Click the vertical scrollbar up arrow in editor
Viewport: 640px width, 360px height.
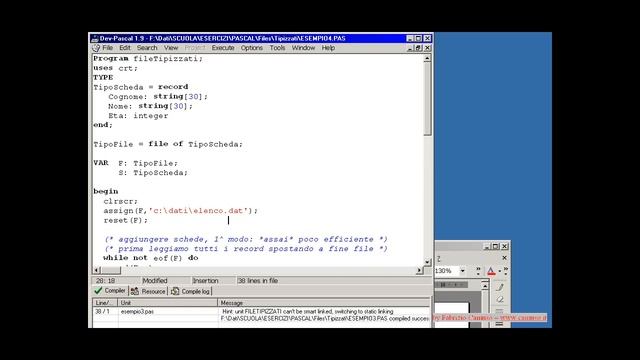pos(427,58)
